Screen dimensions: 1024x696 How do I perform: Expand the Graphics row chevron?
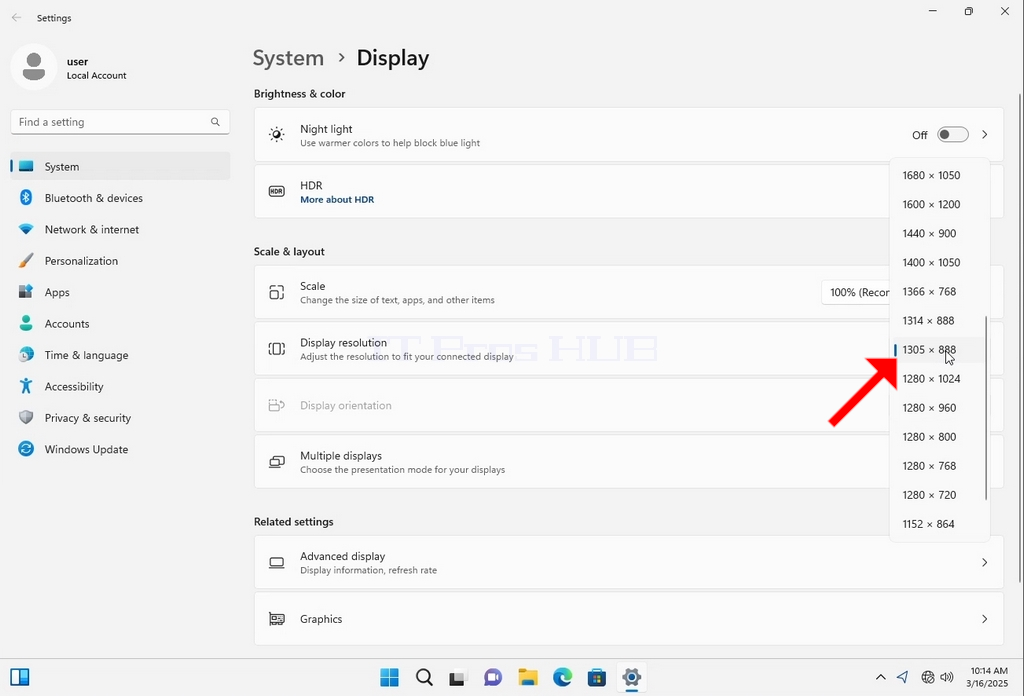coord(984,619)
